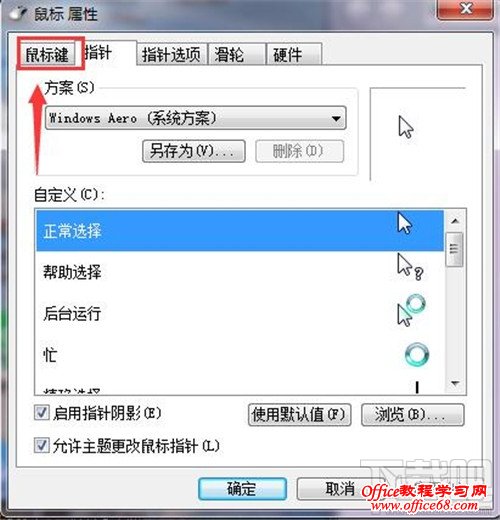This screenshot has width=500, height=520.
Task: Select the text beam cursor icon
Action: pos(417,387)
